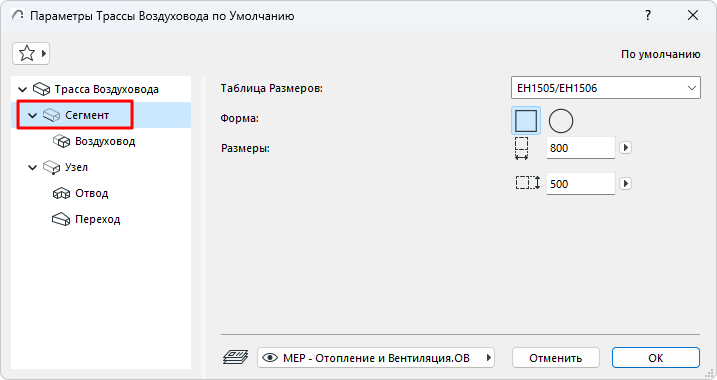Select the Воздуховод tree item
The image size is (717, 380).
click(x=105, y=141)
